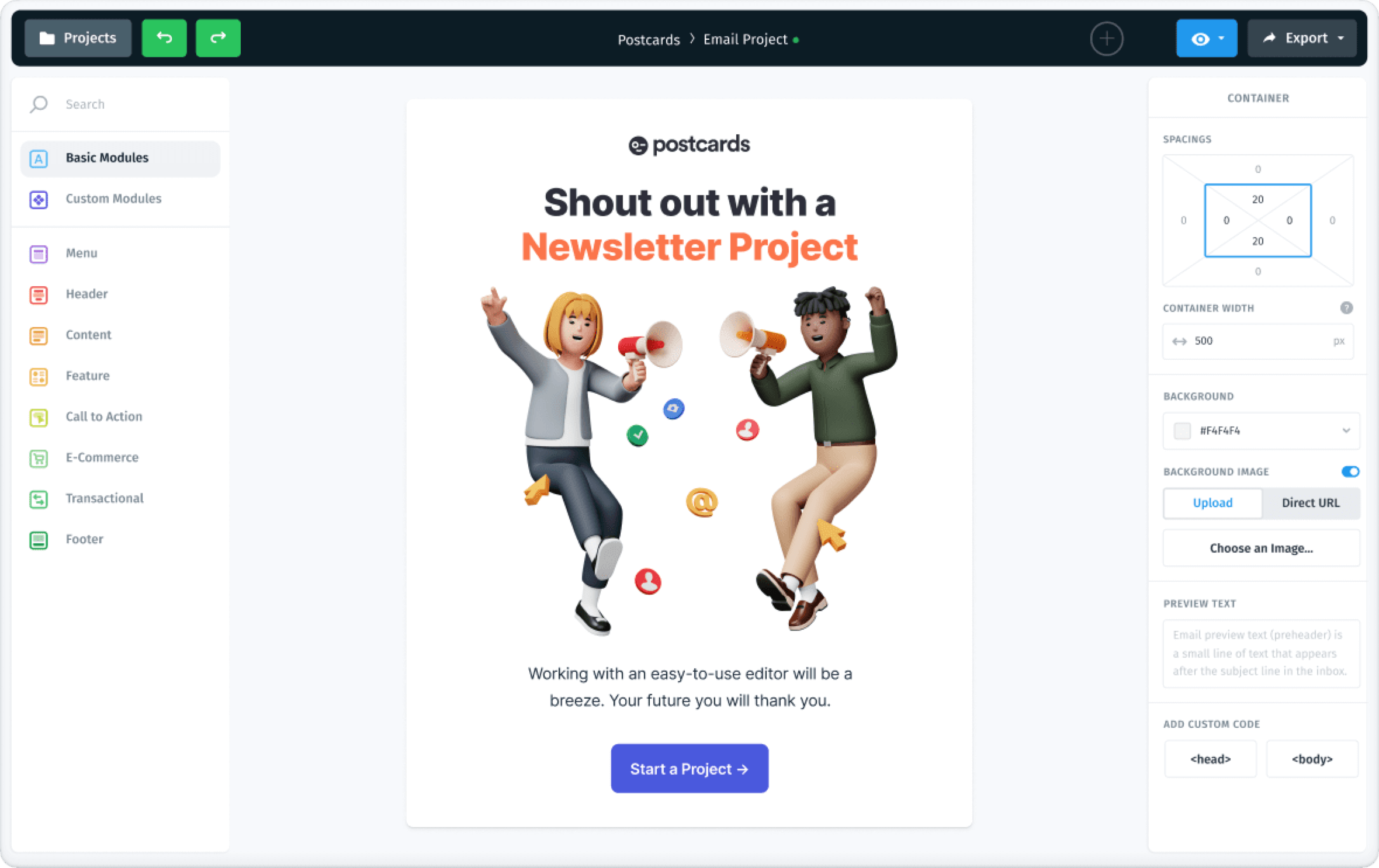Open the <head> custom code button
The width and height of the screenshot is (1379, 868).
1210,759
